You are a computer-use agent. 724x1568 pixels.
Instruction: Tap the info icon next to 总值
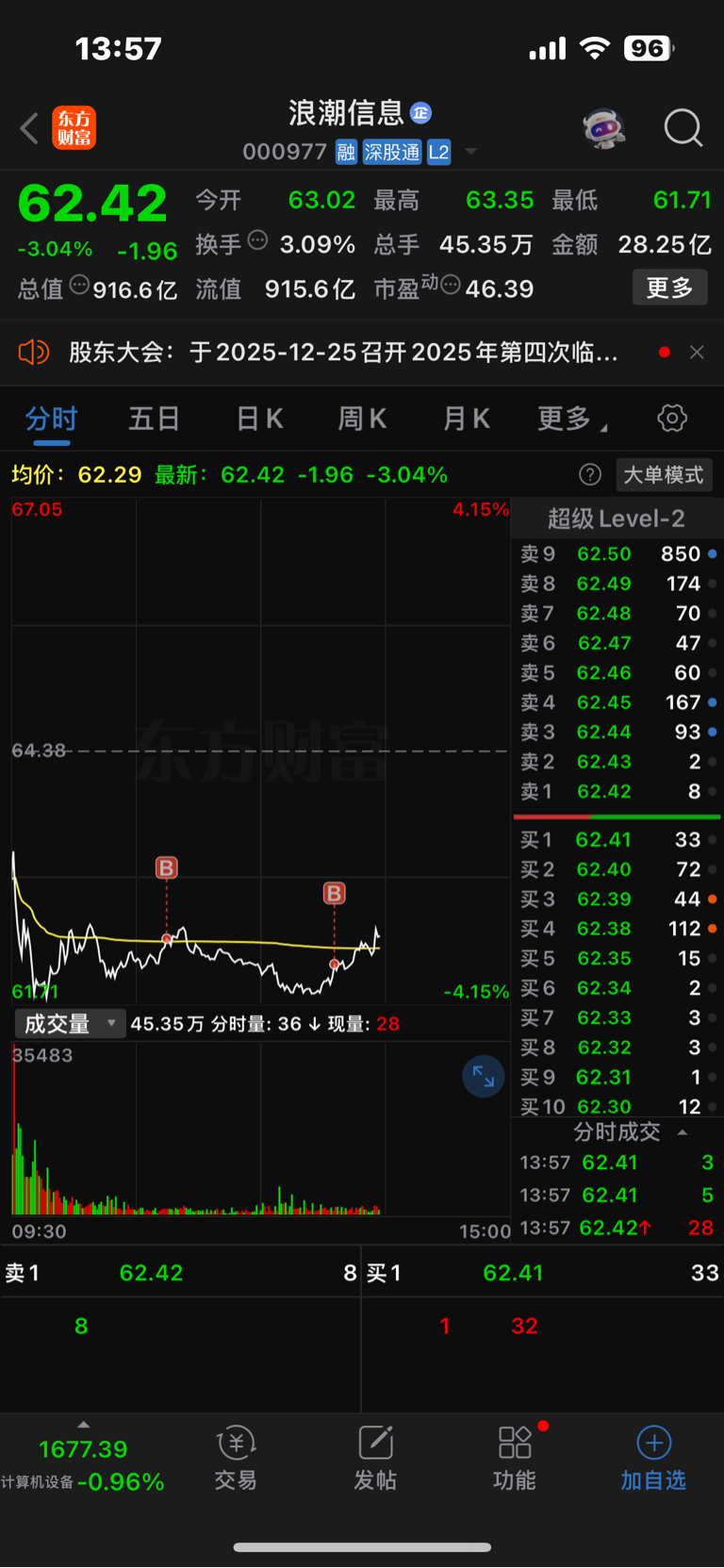coord(79,285)
